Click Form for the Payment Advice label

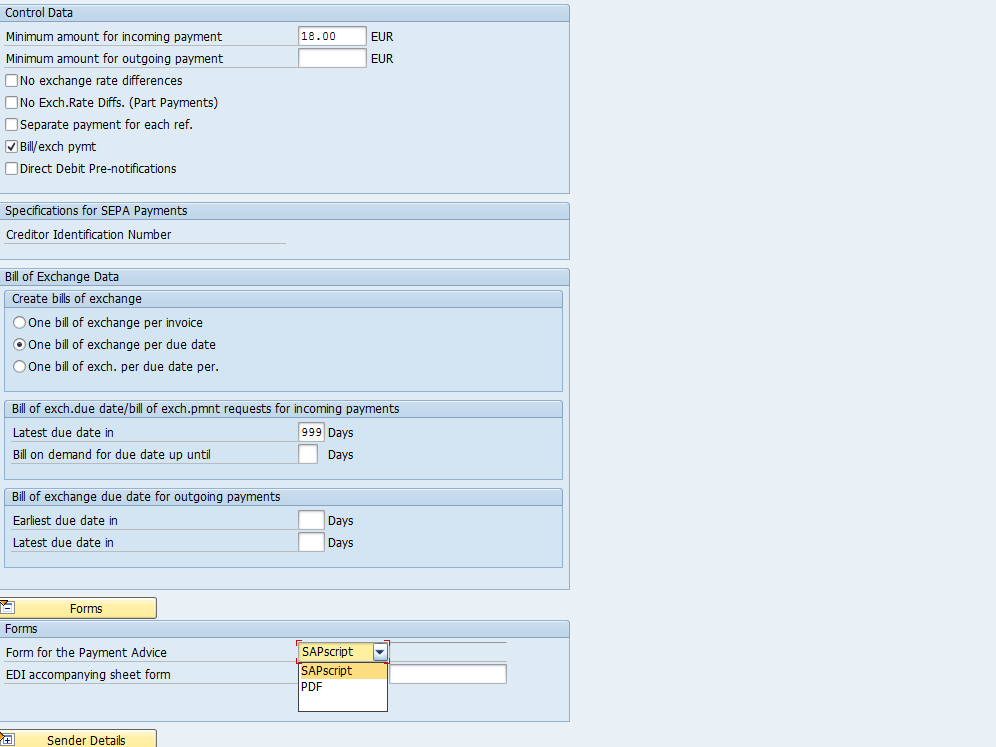pos(86,652)
